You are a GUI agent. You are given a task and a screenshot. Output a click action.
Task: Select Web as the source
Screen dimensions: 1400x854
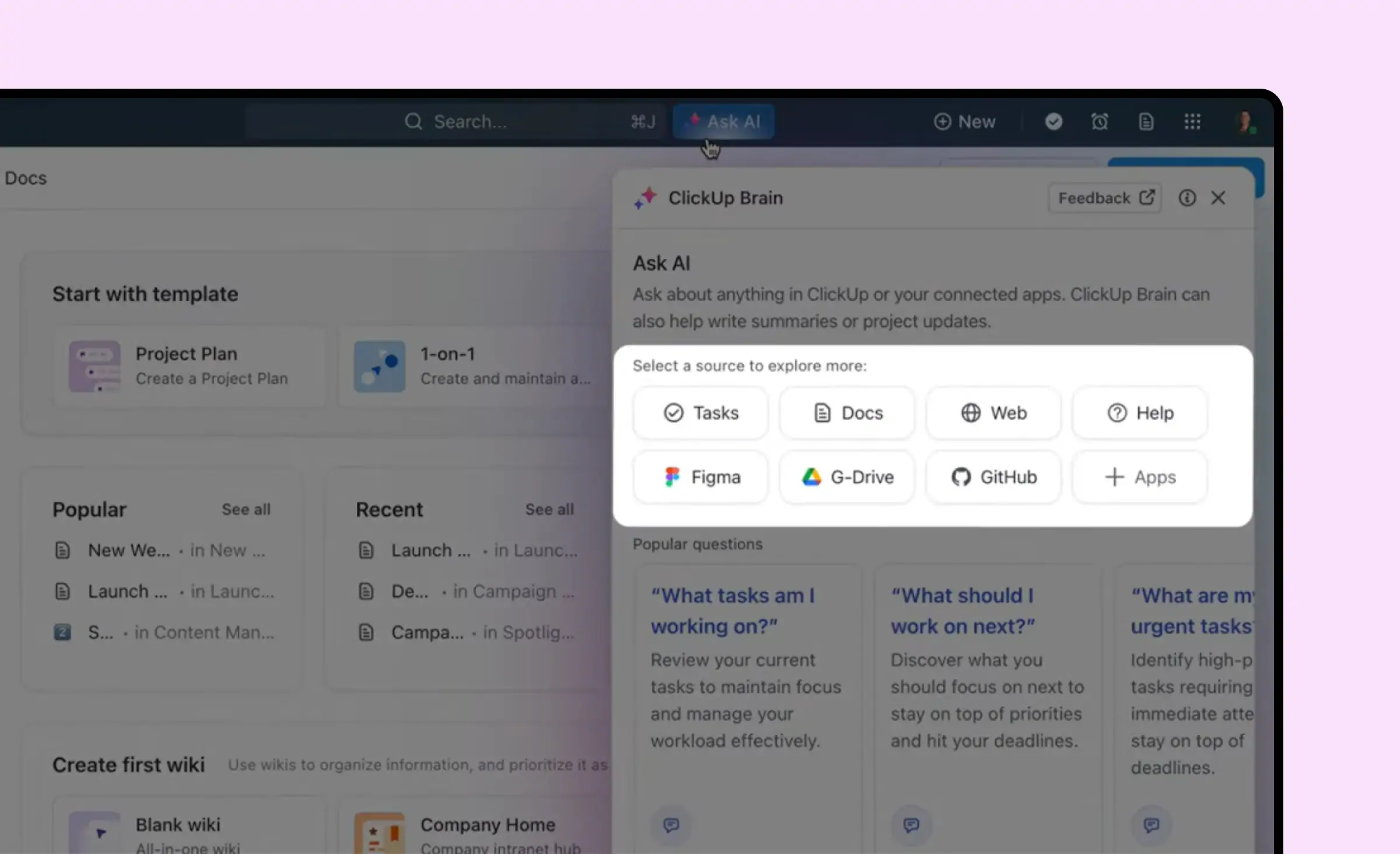point(993,413)
